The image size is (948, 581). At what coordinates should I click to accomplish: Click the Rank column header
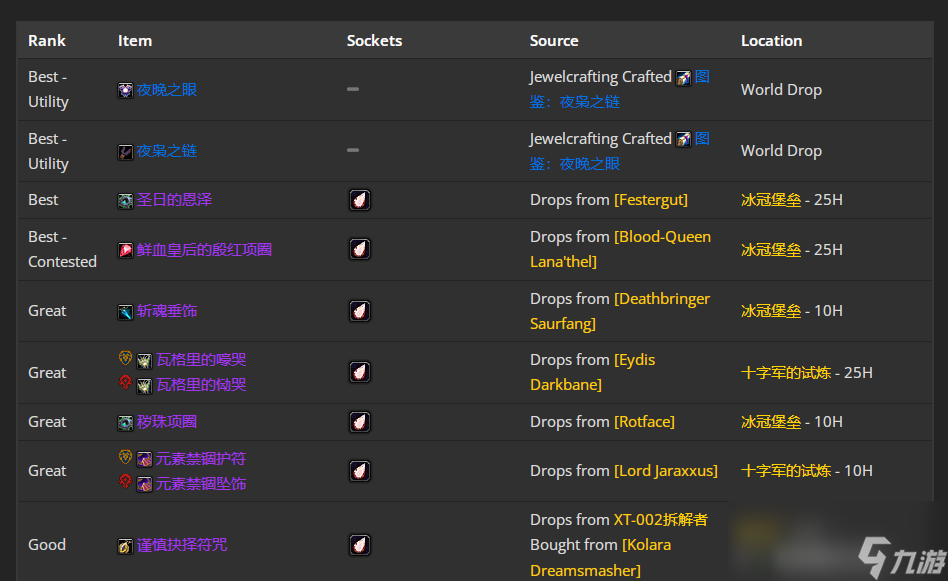click(47, 41)
